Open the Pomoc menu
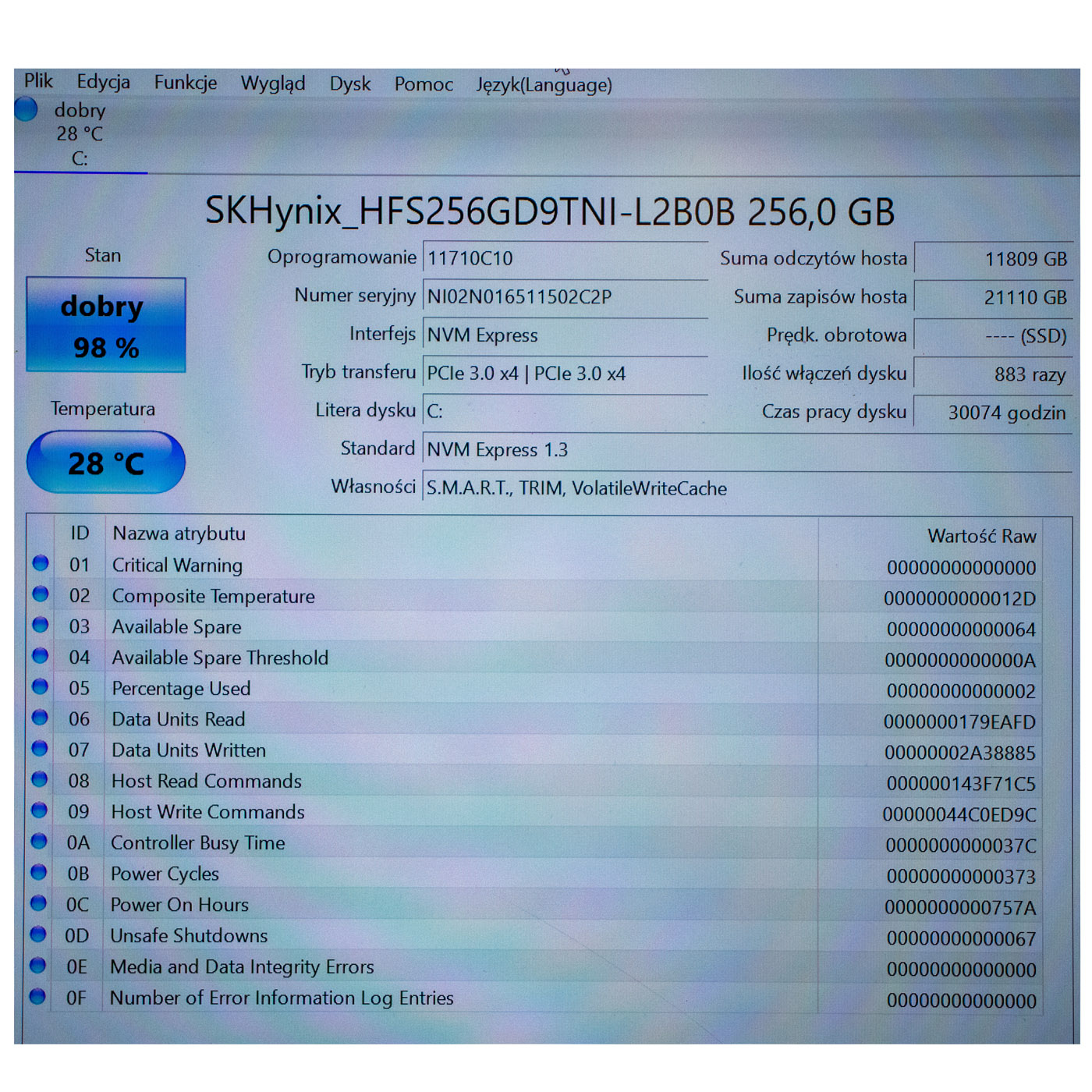Image resolution: width=1092 pixels, height=1092 pixels. 424,84
